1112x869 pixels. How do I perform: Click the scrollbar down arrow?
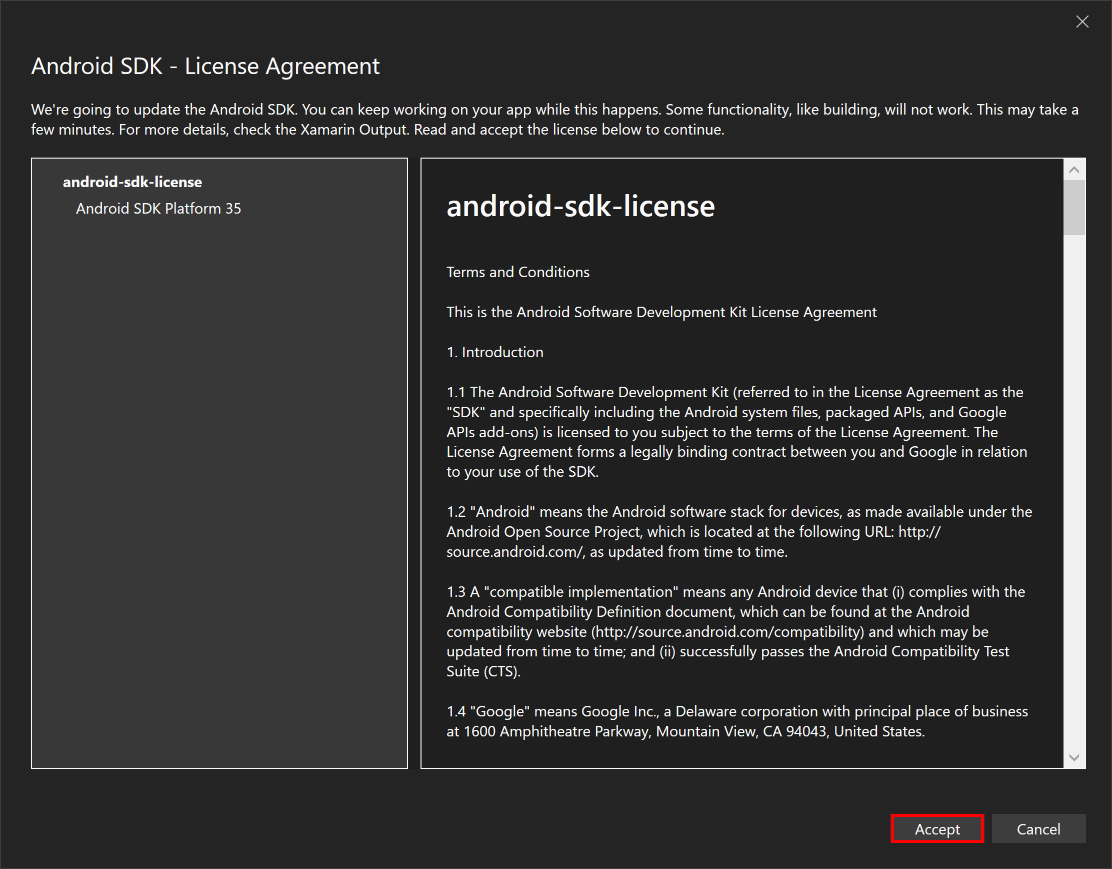[1075, 757]
